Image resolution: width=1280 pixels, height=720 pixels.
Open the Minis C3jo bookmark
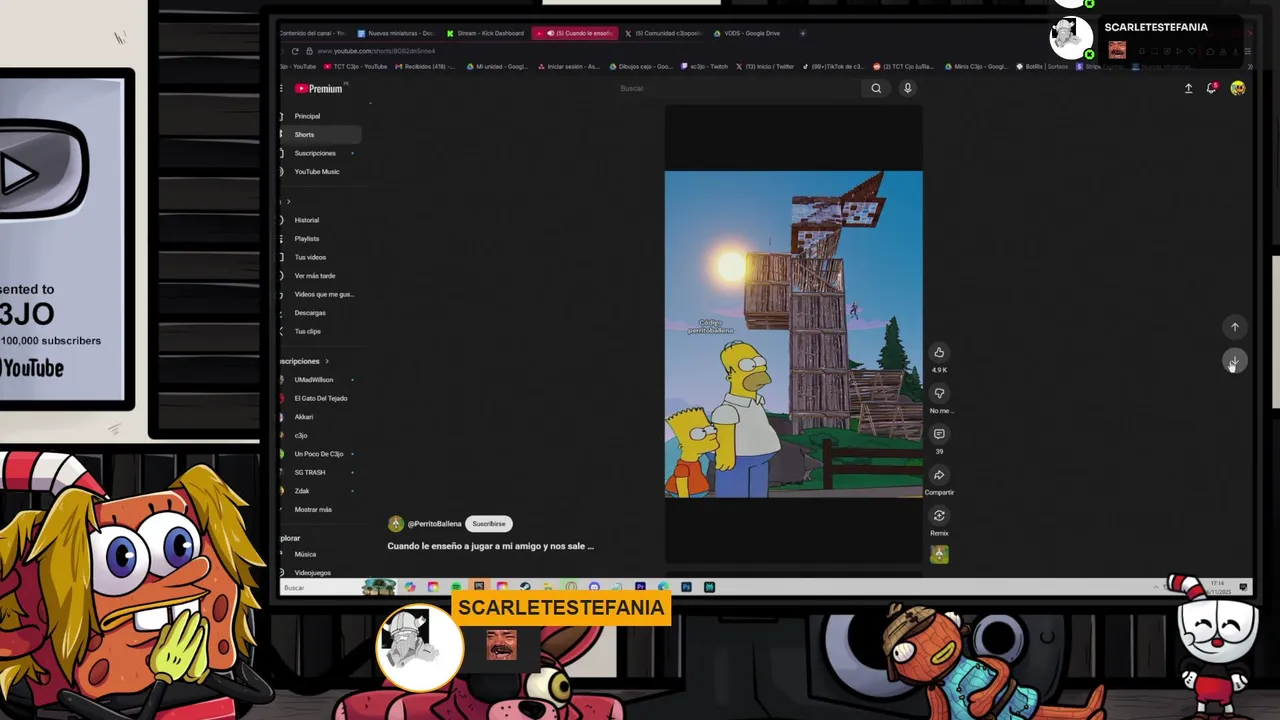977,67
